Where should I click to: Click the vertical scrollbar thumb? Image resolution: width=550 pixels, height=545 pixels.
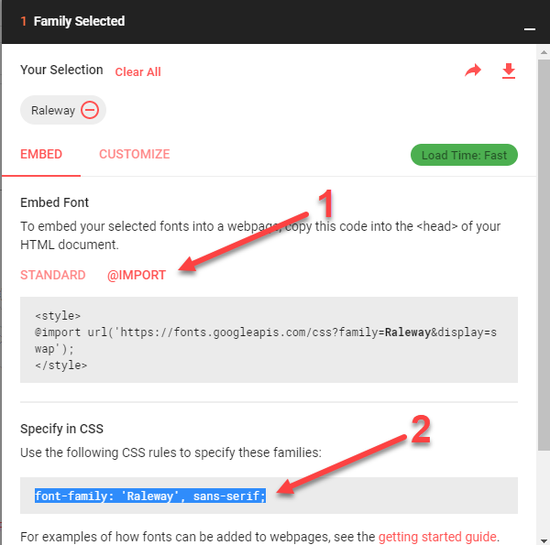pyautogui.click(x=544, y=255)
